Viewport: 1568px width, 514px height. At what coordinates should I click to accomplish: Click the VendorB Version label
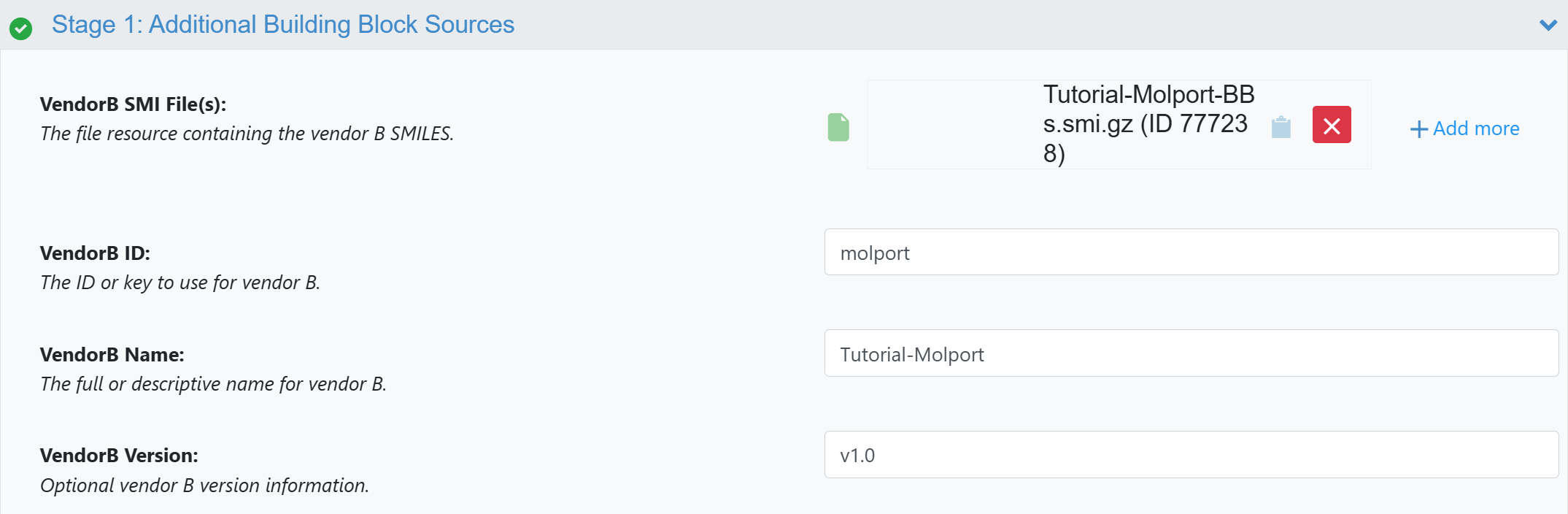click(119, 456)
